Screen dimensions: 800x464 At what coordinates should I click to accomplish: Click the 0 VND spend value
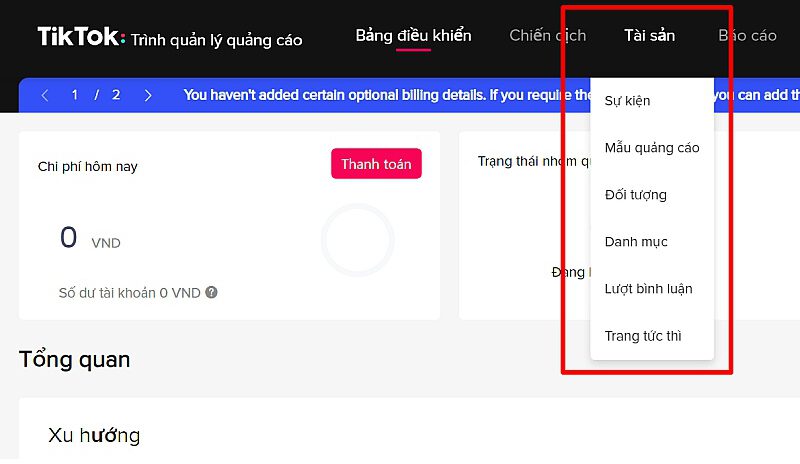[x=90, y=238]
